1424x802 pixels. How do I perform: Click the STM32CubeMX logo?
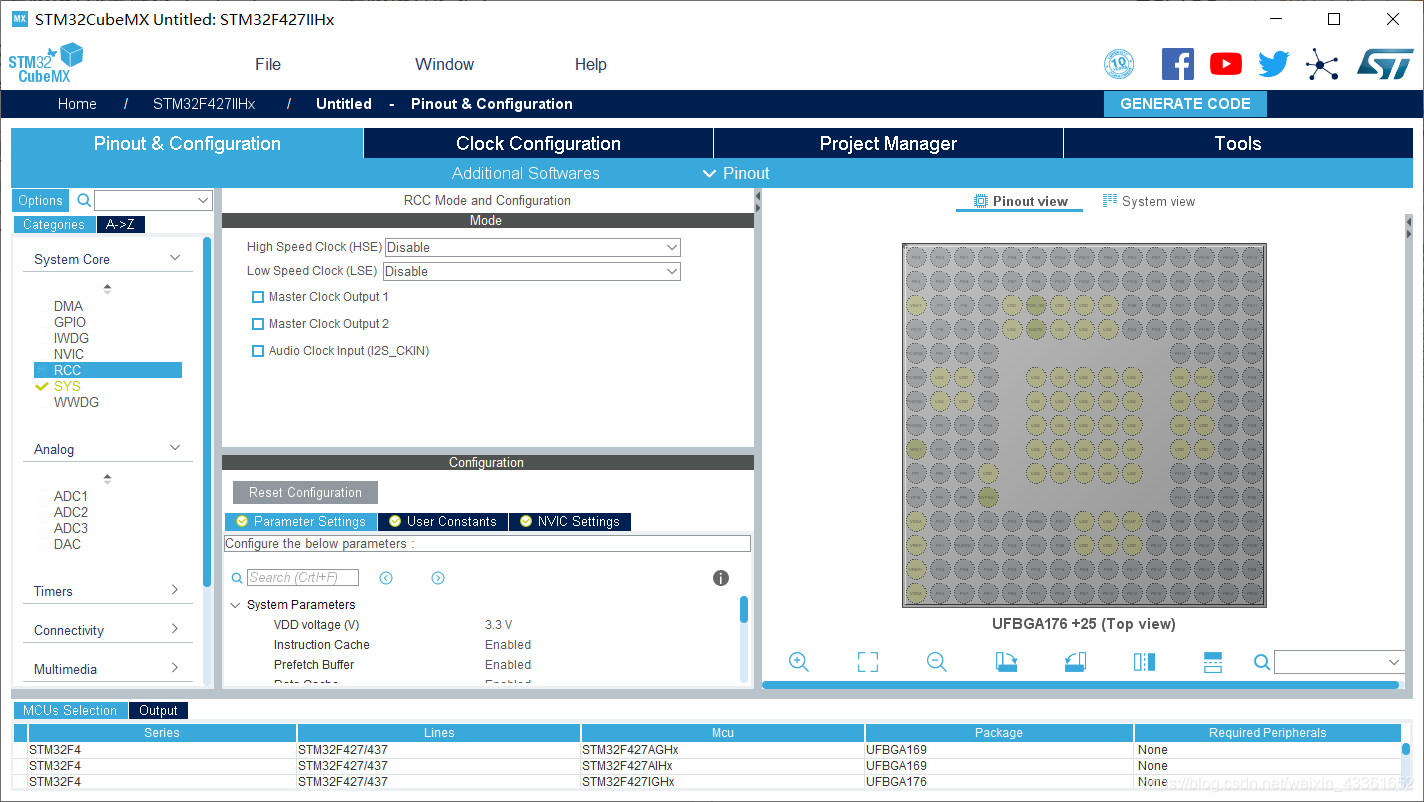46,63
